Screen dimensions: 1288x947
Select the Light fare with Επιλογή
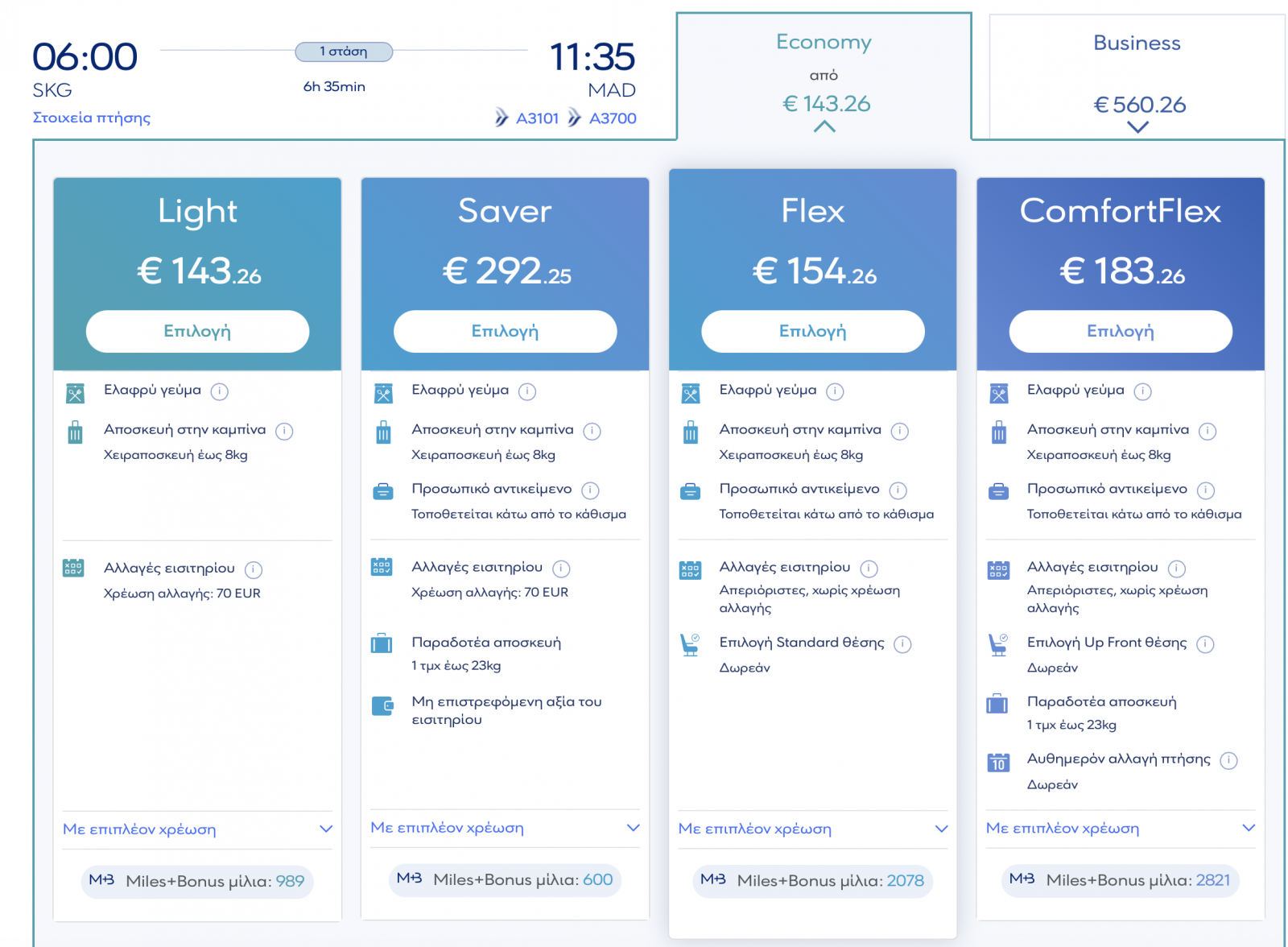pyautogui.click(x=197, y=331)
